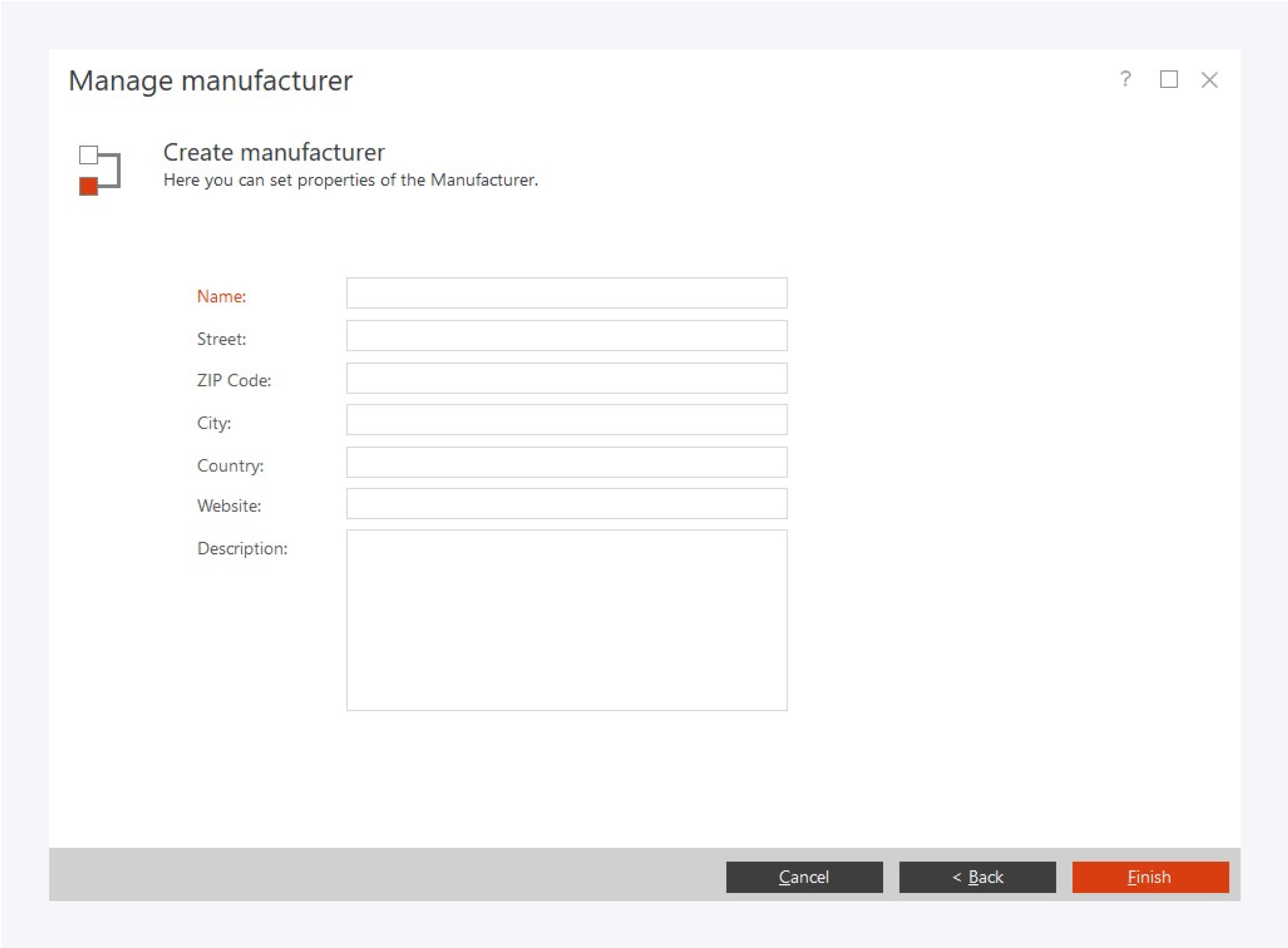The image size is (1288, 948).
Task: Go to the previous step with Back
Action: point(977,877)
